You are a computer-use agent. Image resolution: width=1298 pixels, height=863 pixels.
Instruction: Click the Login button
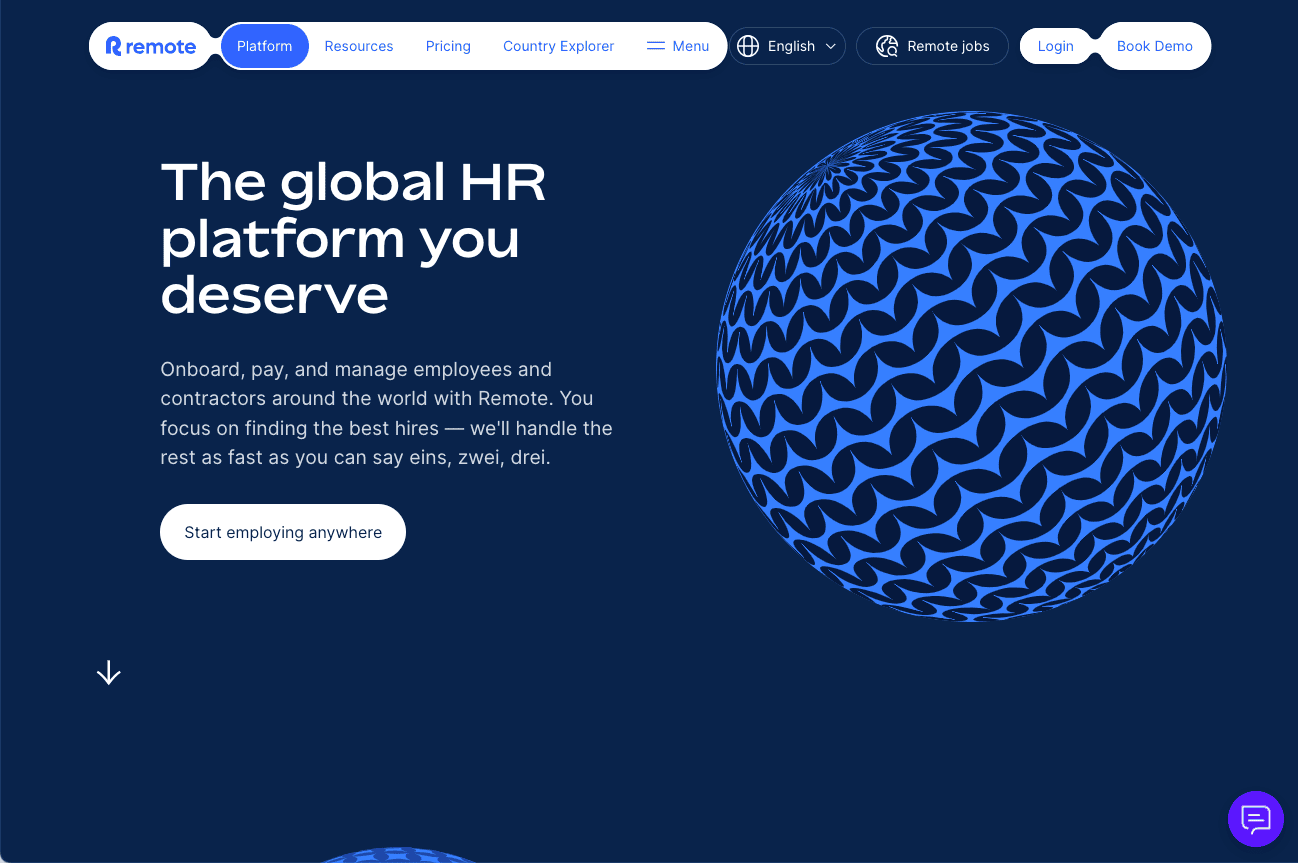[1055, 46]
